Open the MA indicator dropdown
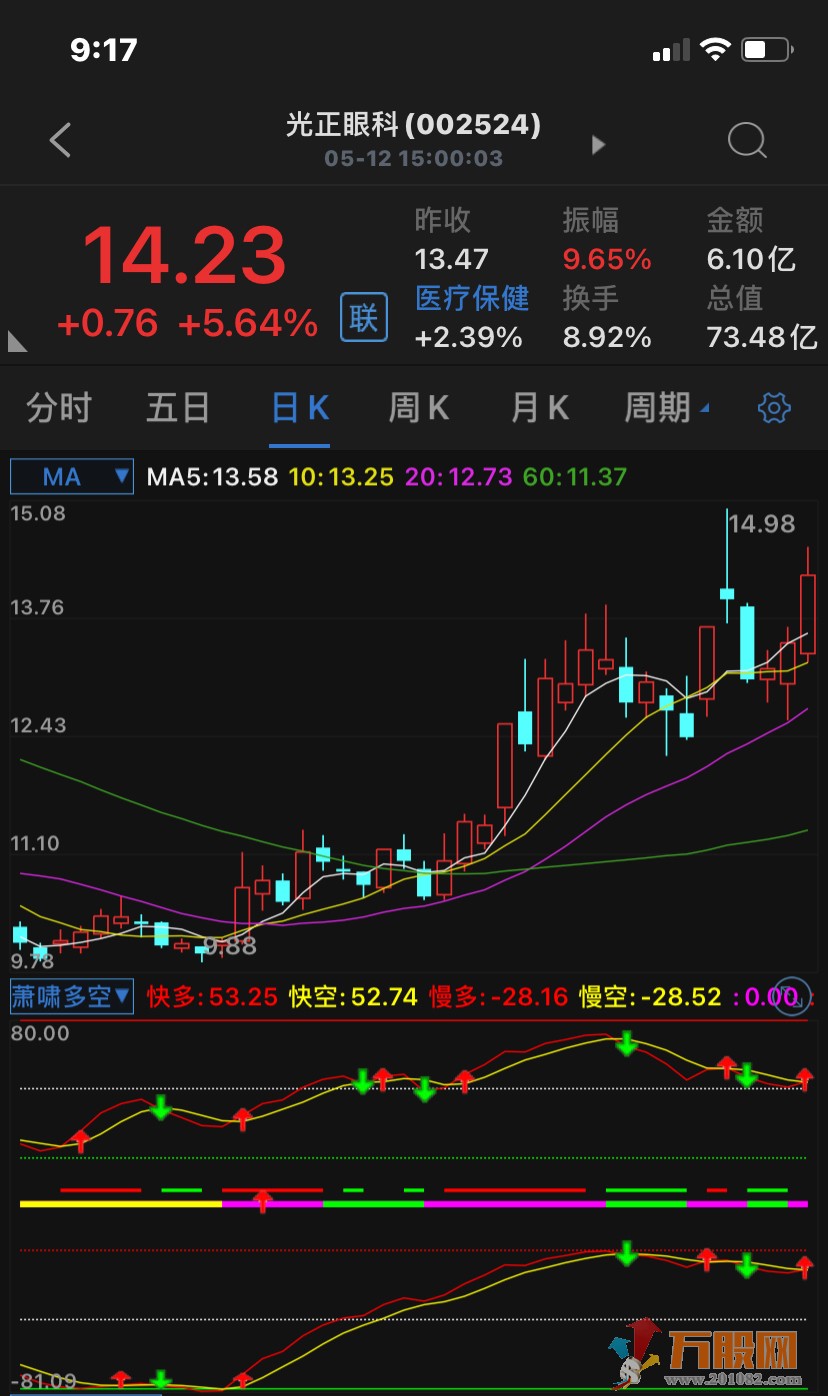The height and width of the screenshot is (1396, 828). (x=72, y=476)
